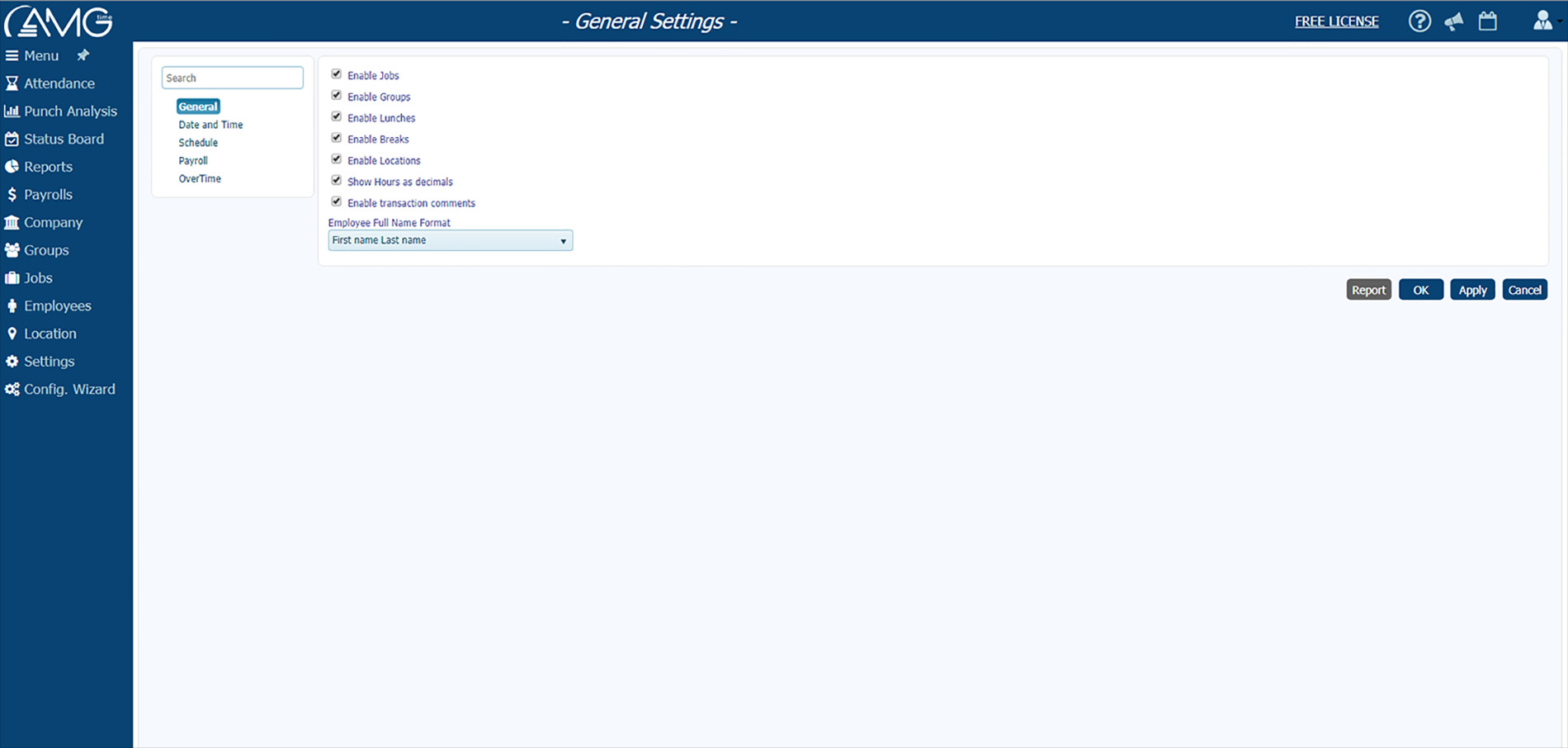Open the Config. Wizard gears icon

pyautogui.click(x=12, y=389)
